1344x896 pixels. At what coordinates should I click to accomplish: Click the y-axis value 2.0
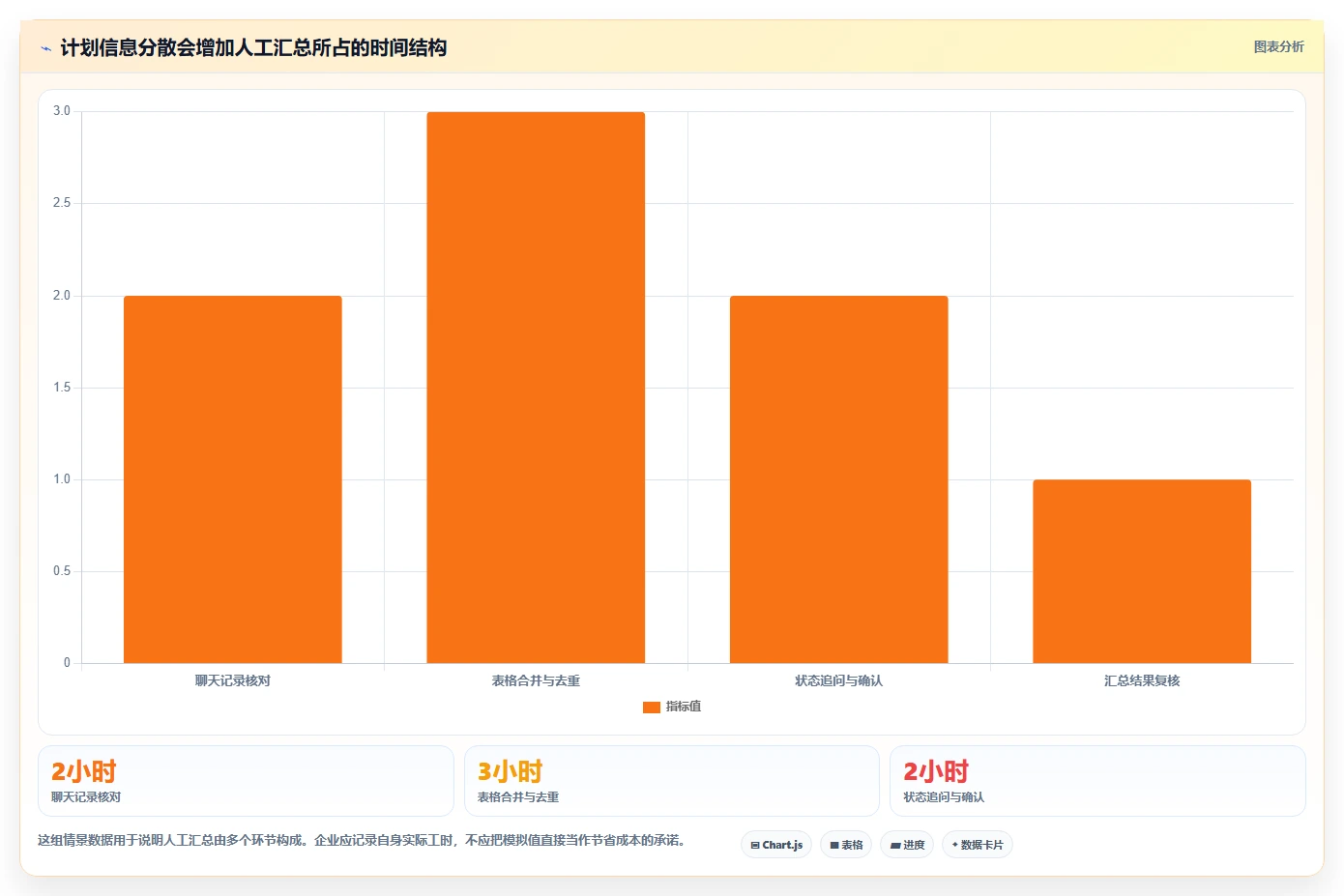point(62,296)
